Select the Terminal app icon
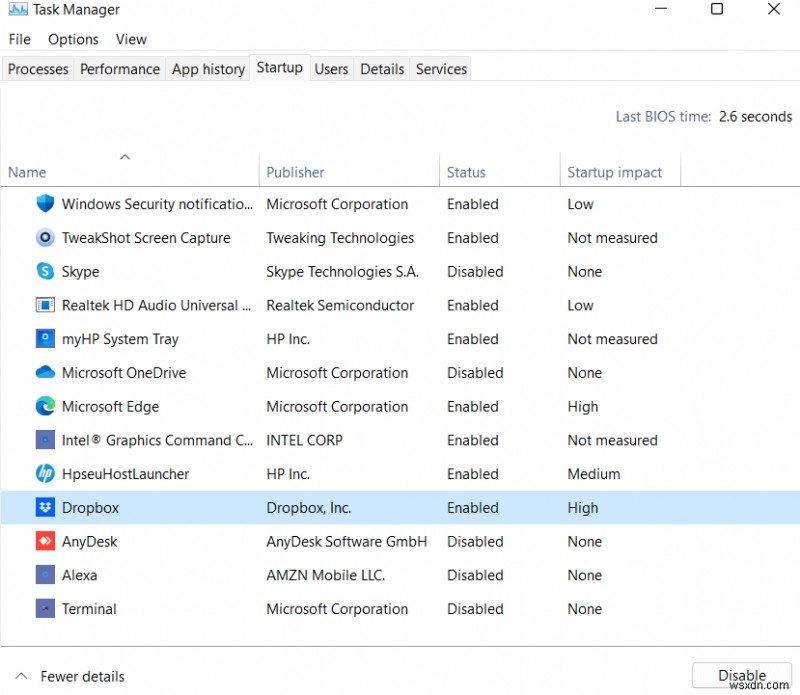 pyautogui.click(x=44, y=609)
